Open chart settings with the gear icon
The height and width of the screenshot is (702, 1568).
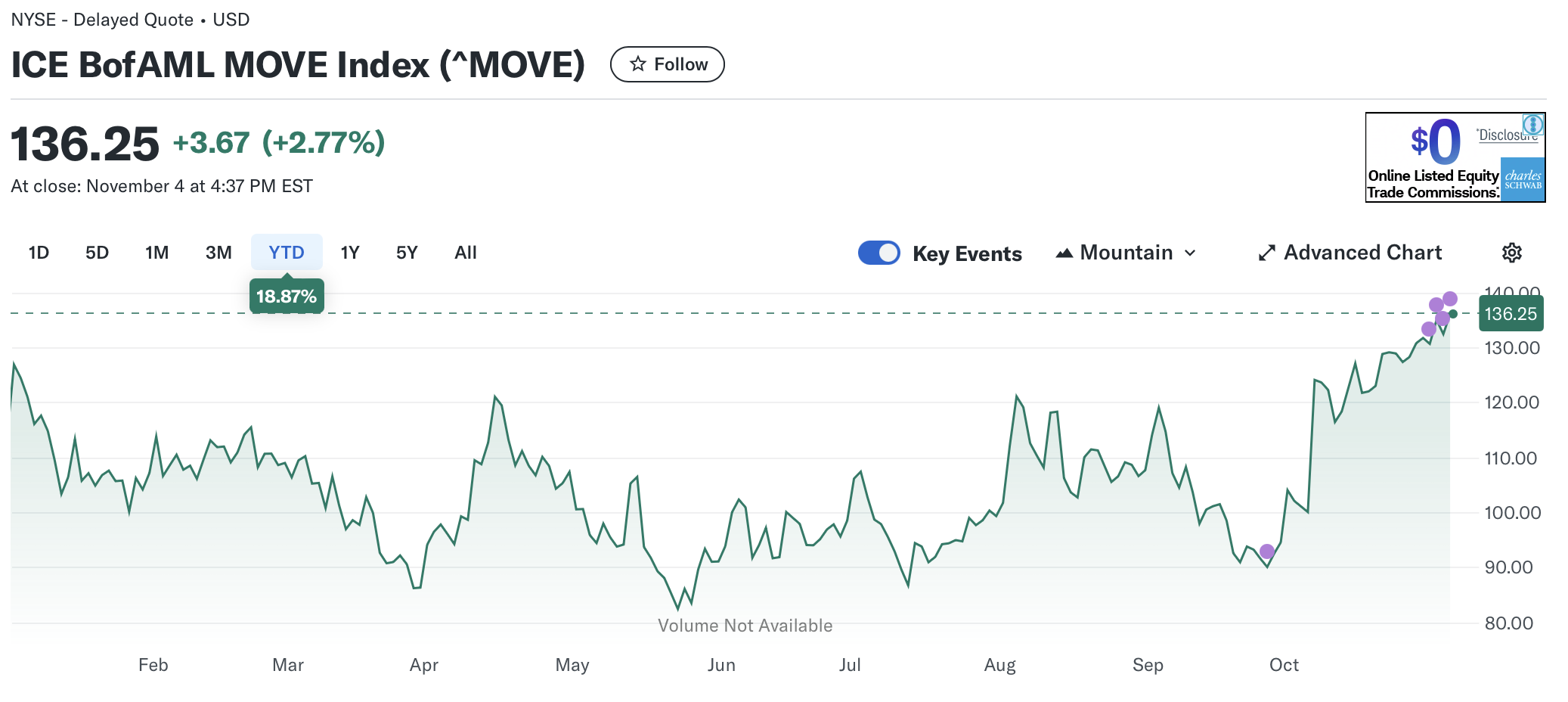[1511, 253]
